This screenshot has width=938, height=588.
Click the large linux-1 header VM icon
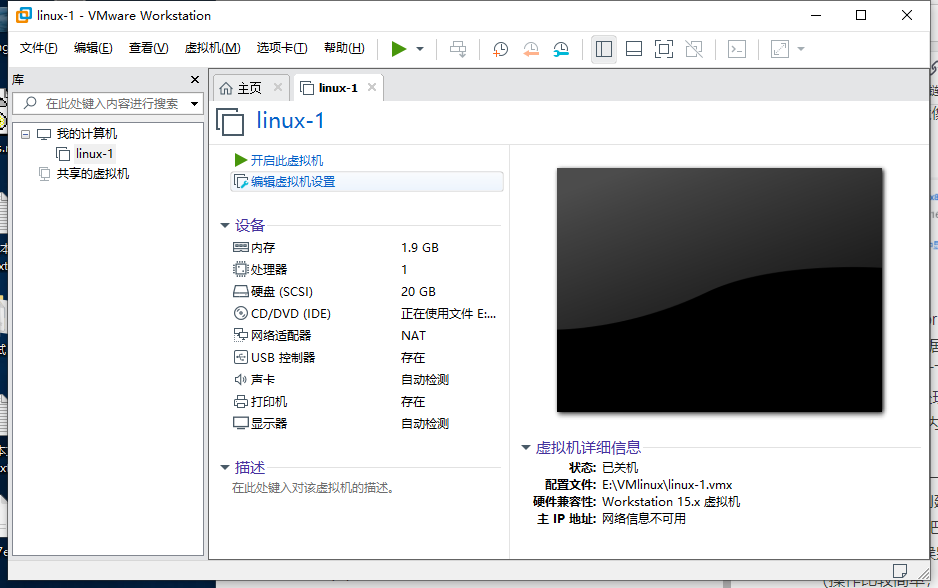[x=230, y=121]
